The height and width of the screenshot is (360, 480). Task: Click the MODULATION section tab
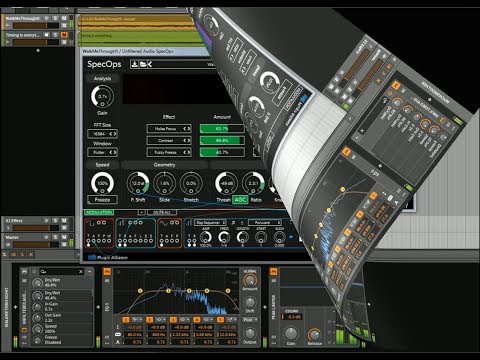99,212
